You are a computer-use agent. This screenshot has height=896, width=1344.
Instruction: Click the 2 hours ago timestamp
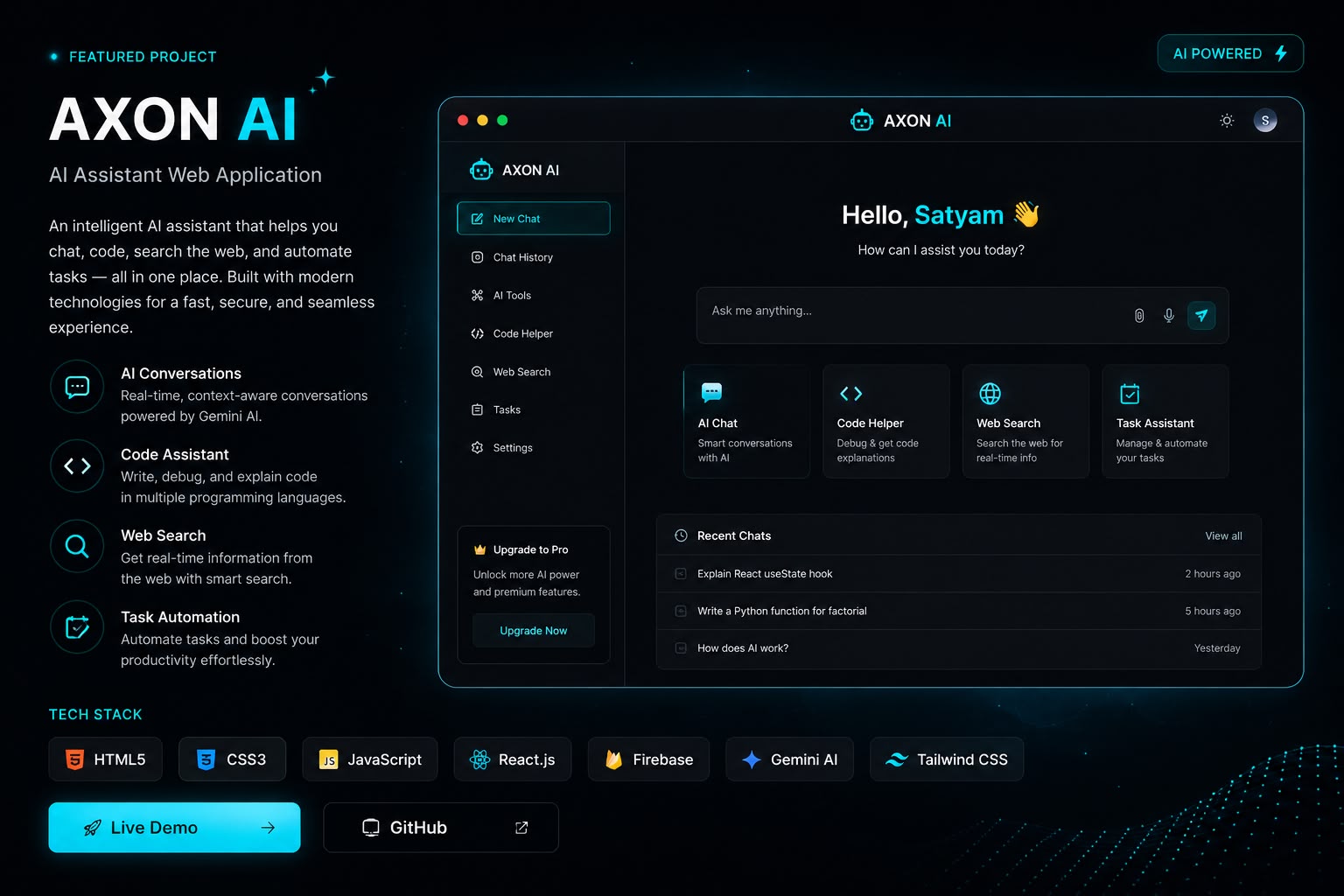click(x=1213, y=574)
